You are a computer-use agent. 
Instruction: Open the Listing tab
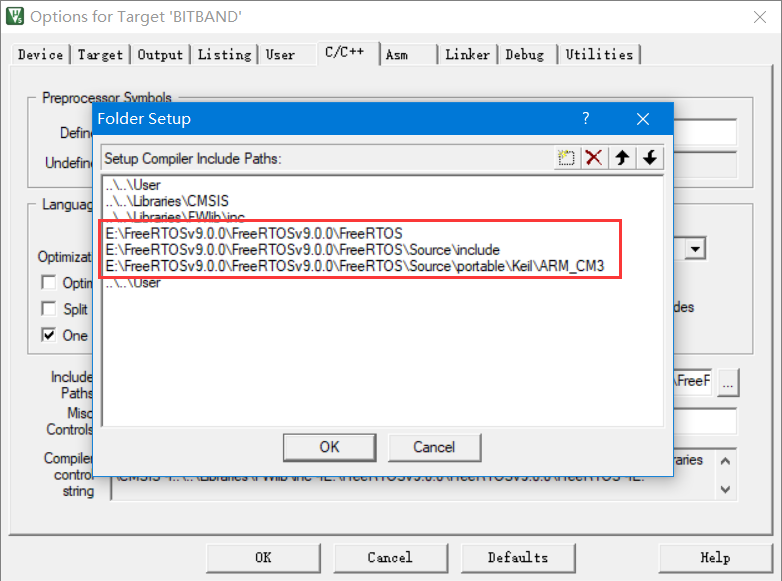224,54
